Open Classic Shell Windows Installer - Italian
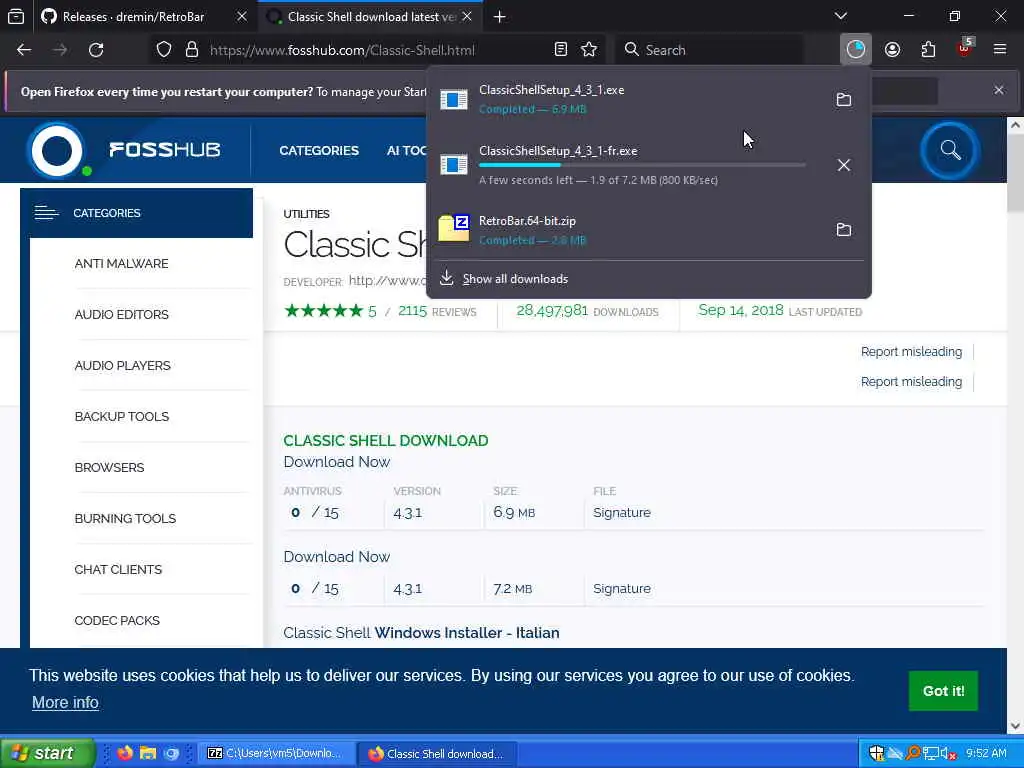Screen dimensions: 1024x768 tap(421, 633)
